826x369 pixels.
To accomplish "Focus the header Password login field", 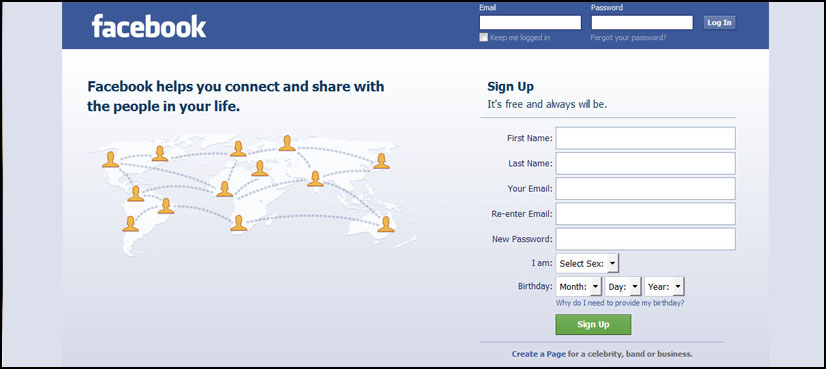I will (642, 23).
